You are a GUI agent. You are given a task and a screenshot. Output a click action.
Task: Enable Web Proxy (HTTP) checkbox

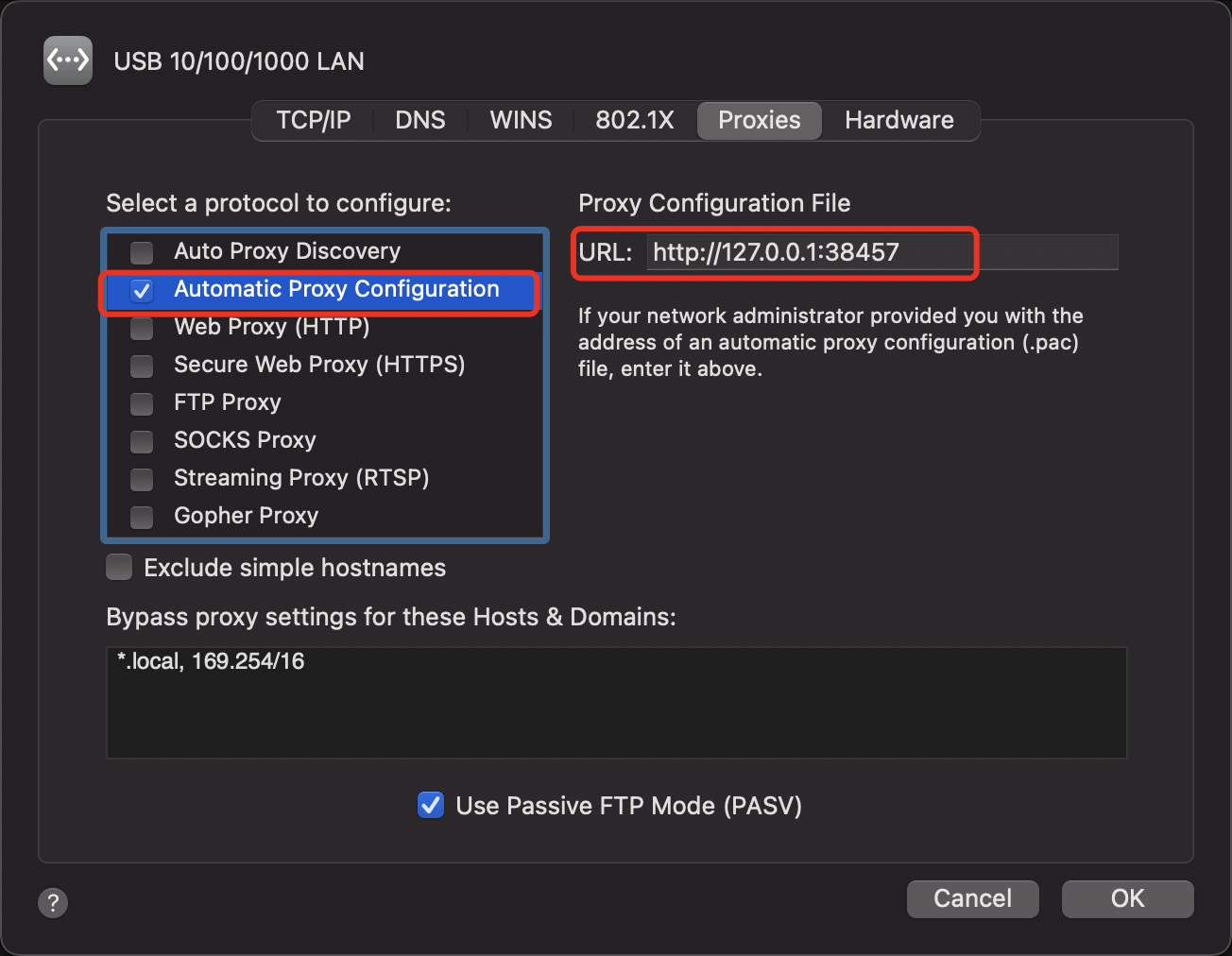pos(142,328)
